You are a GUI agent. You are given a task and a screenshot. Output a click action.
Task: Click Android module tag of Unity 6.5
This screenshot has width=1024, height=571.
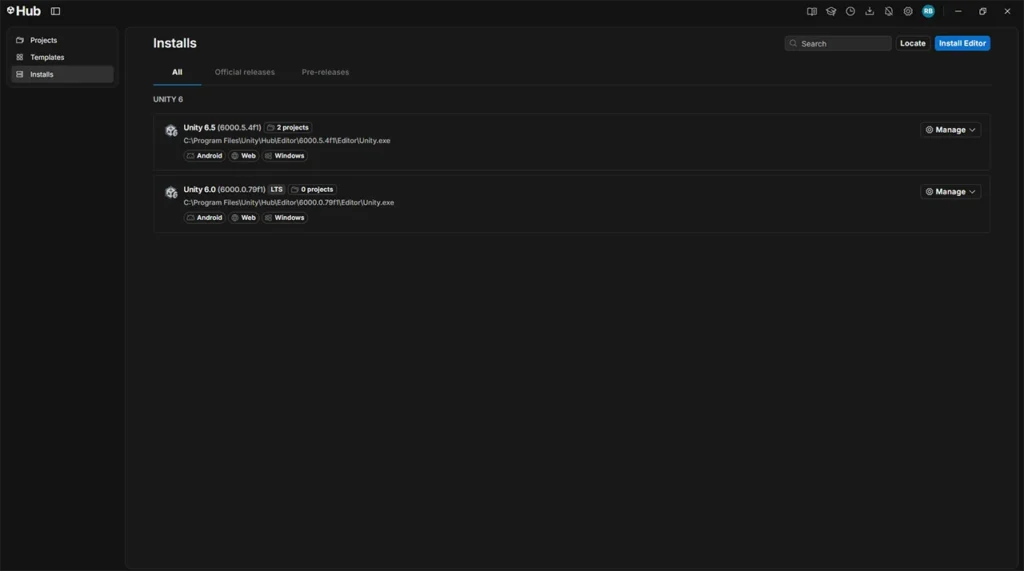click(204, 156)
